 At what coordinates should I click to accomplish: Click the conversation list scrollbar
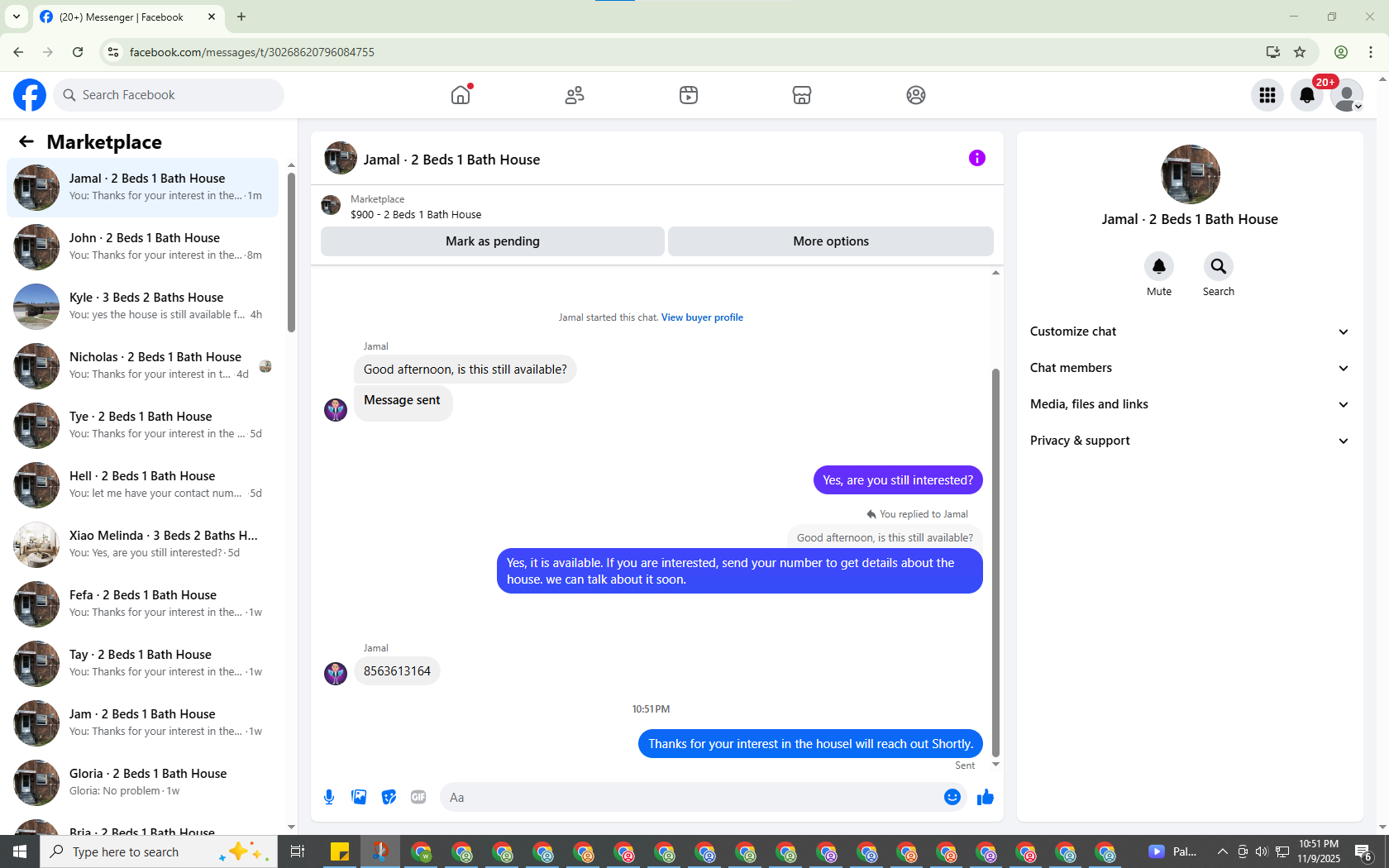tap(291, 252)
